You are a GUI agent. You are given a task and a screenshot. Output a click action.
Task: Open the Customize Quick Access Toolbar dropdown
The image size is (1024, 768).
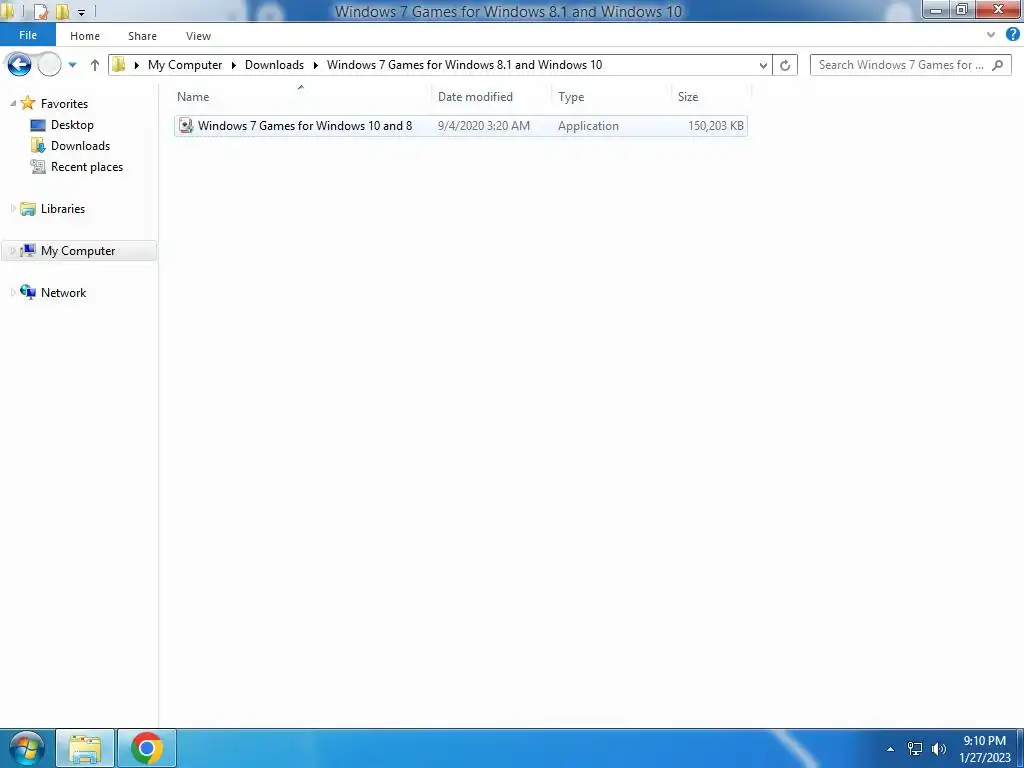(x=81, y=12)
